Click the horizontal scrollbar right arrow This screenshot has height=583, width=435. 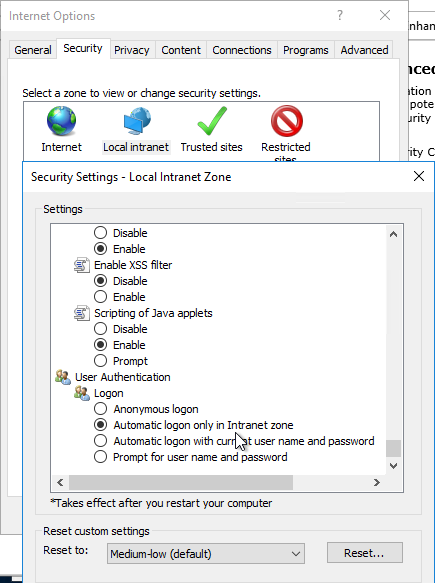coord(377,483)
